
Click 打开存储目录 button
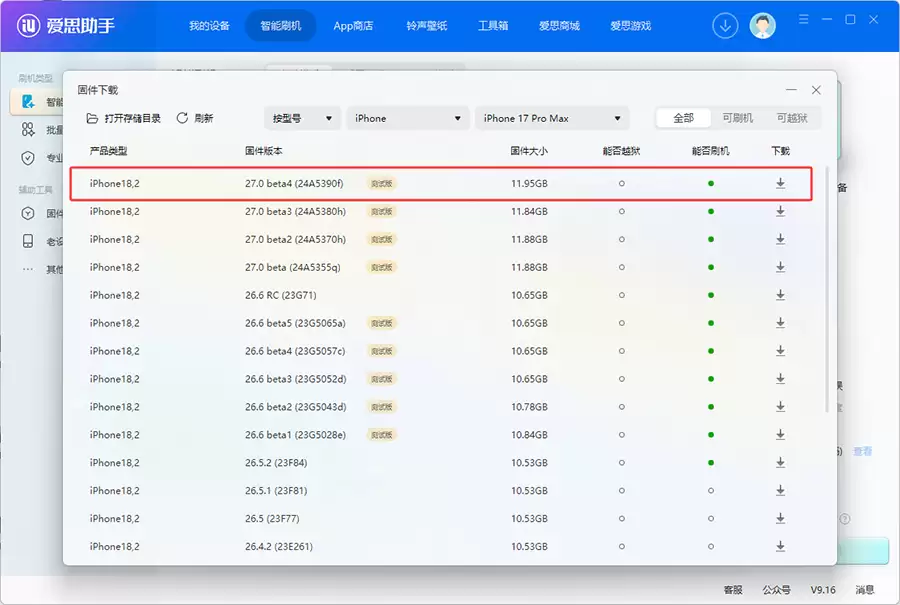point(123,118)
